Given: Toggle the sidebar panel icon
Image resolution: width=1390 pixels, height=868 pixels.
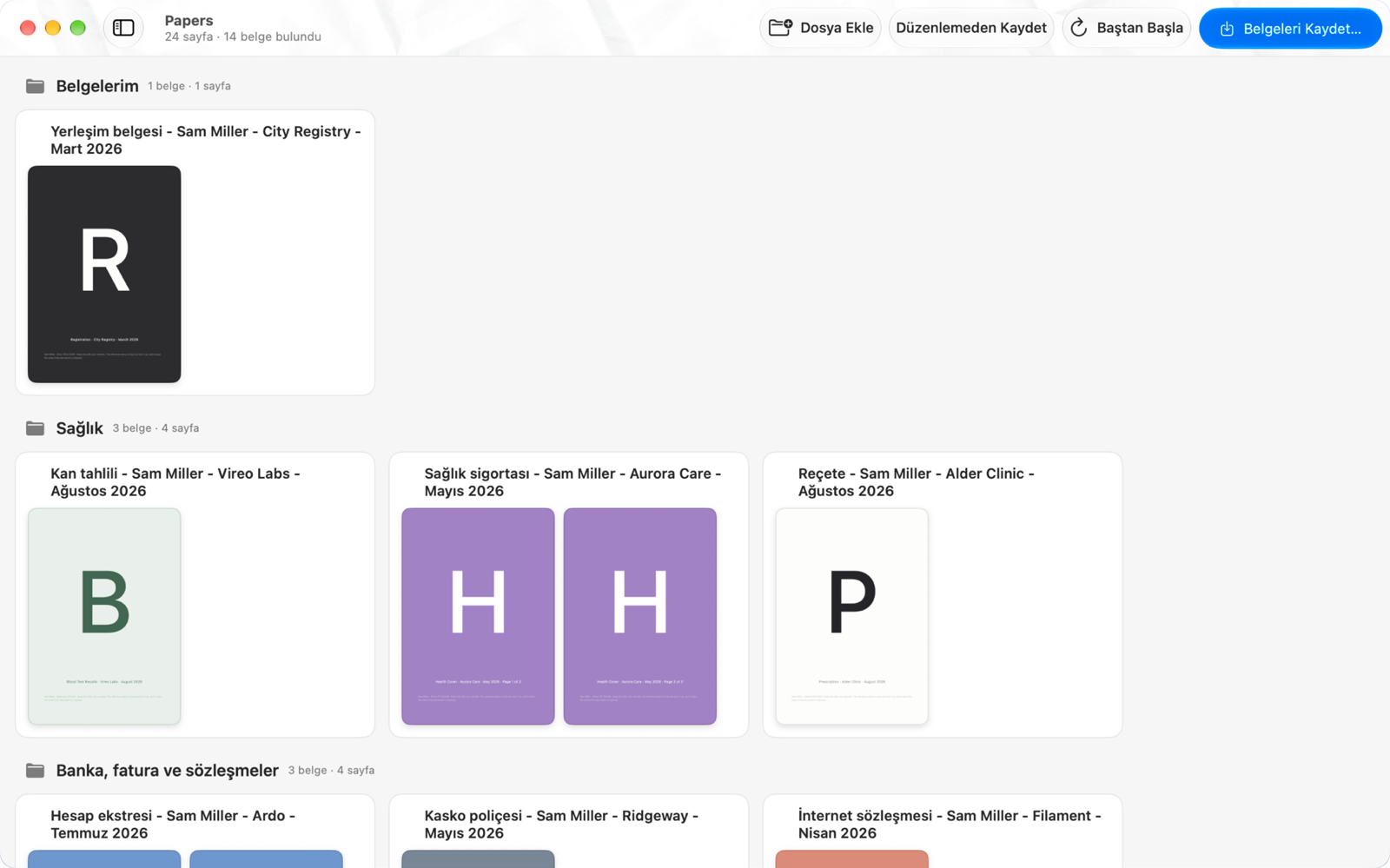Looking at the screenshot, I should coord(123,28).
